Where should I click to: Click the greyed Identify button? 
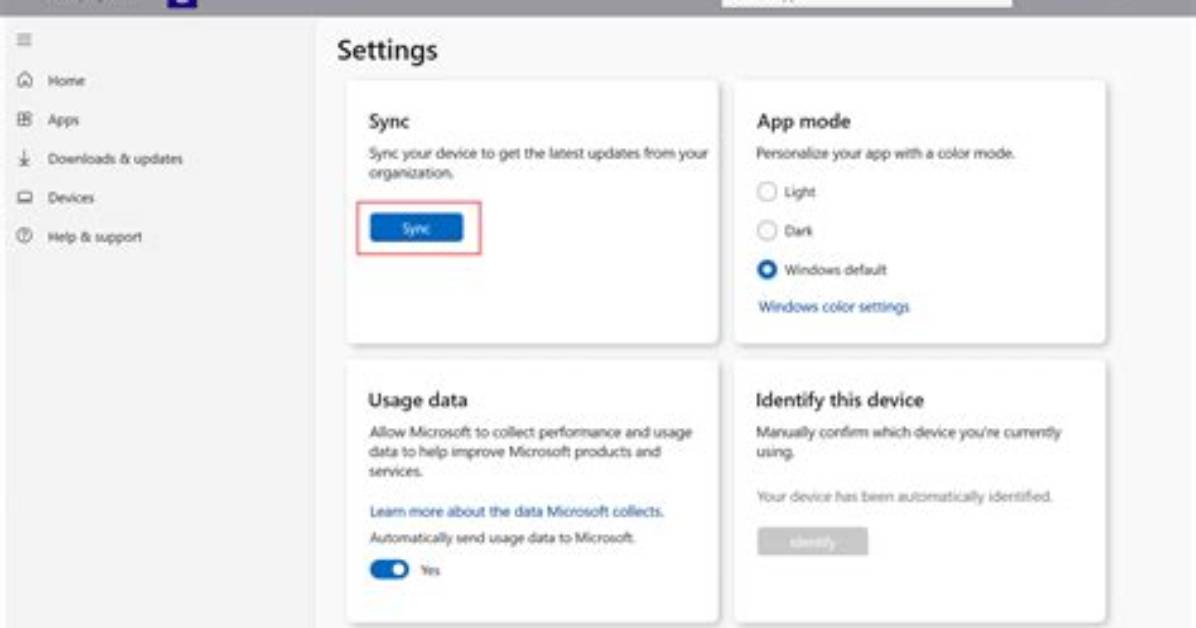click(812, 541)
